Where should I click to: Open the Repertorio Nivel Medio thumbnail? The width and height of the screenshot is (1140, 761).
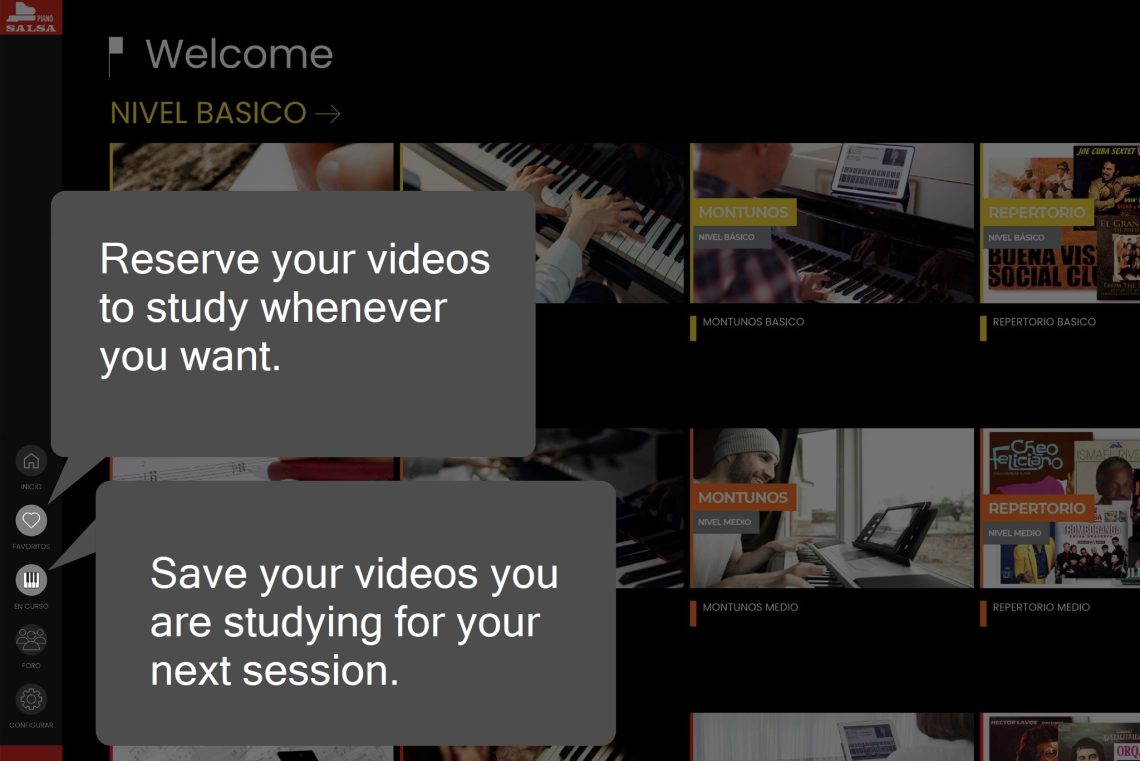pyautogui.click(x=1060, y=508)
